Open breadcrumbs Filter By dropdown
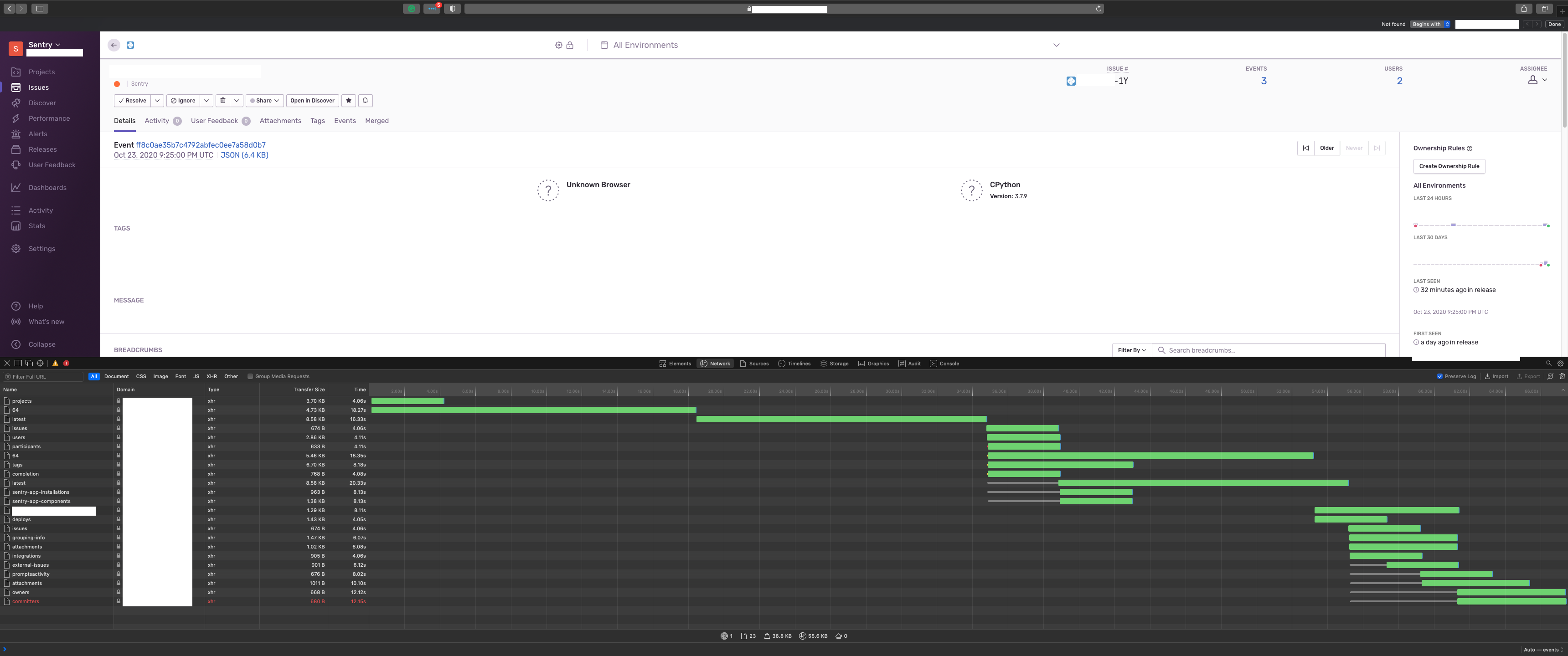 point(1132,350)
